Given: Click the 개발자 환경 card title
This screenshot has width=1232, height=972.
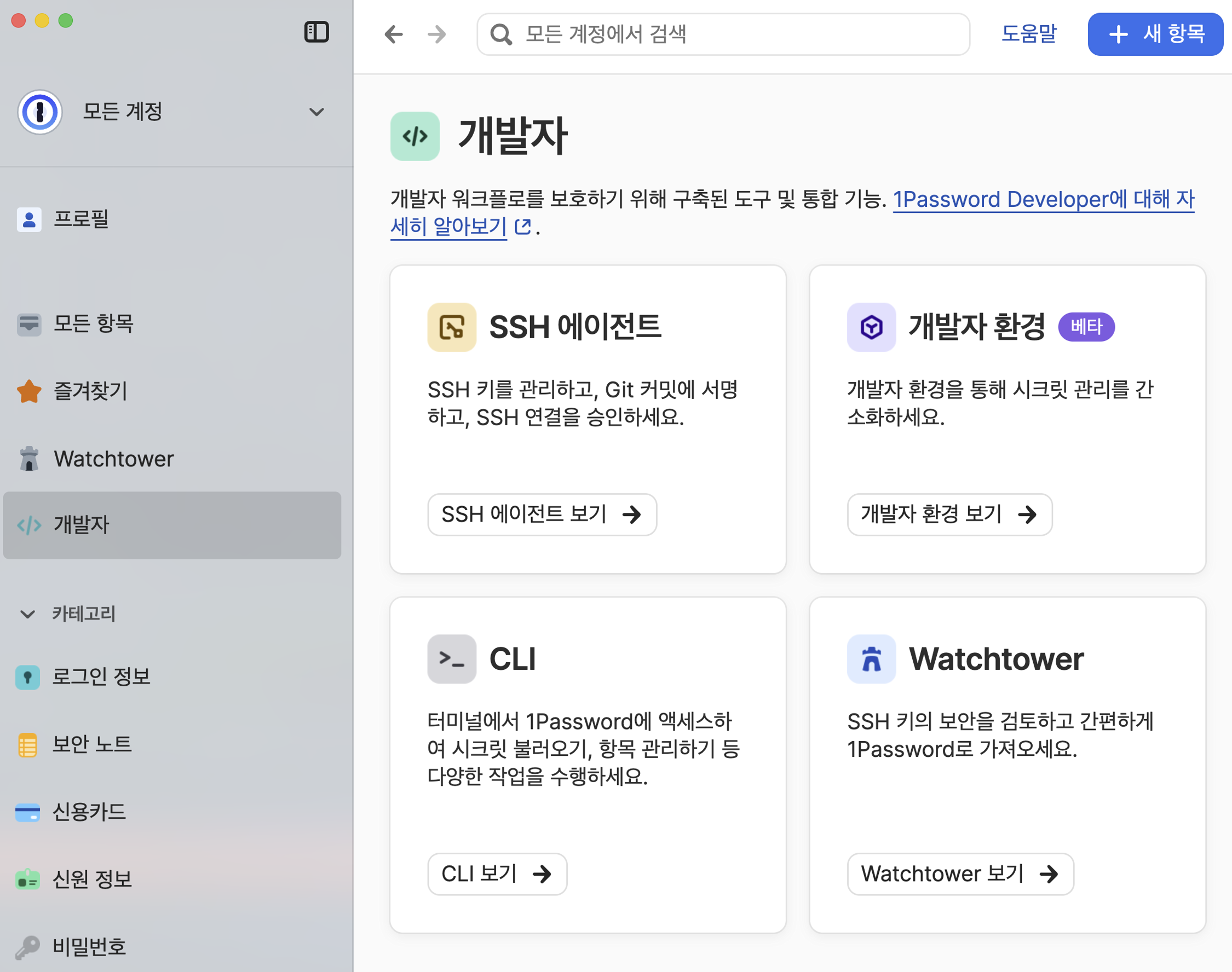Looking at the screenshot, I should [x=976, y=327].
